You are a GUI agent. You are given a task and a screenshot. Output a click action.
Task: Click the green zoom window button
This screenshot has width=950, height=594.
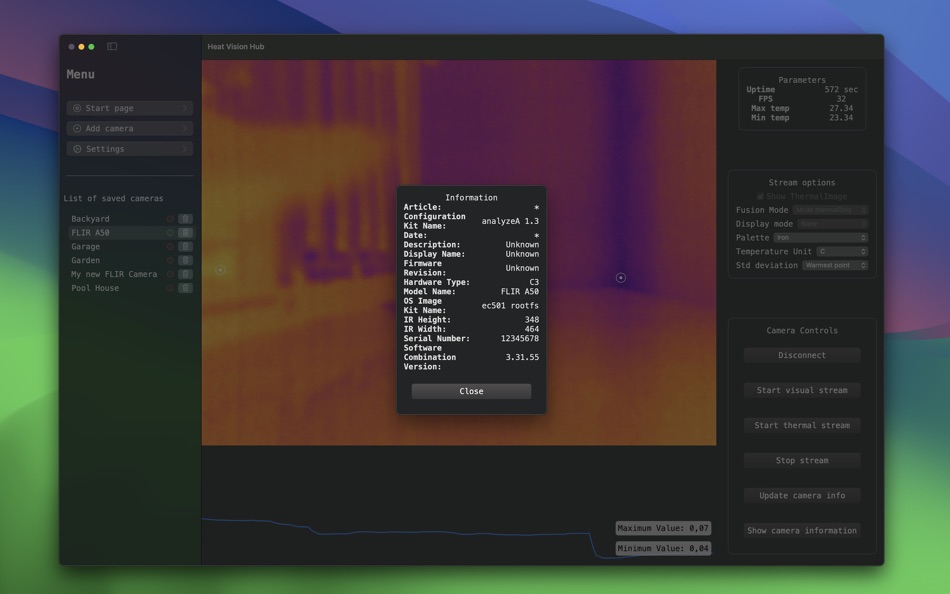pyautogui.click(x=91, y=47)
